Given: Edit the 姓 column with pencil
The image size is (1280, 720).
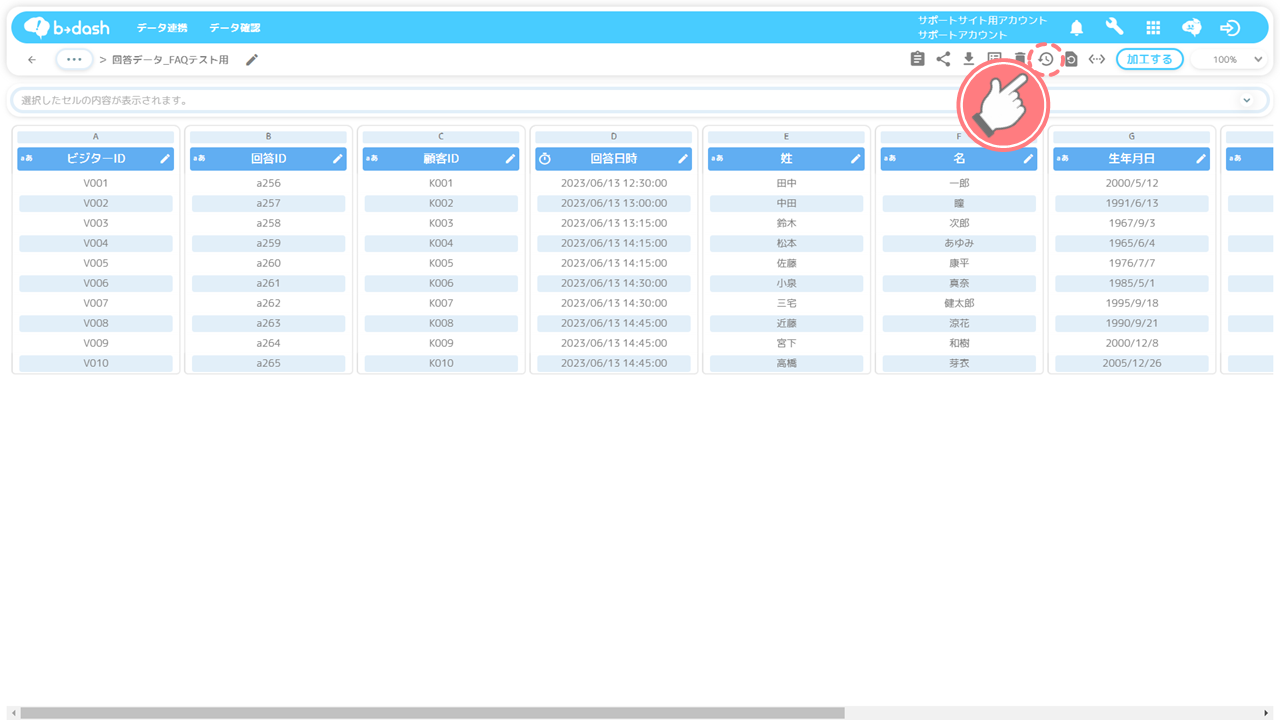Looking at the screenshot, I should point(856,158).
